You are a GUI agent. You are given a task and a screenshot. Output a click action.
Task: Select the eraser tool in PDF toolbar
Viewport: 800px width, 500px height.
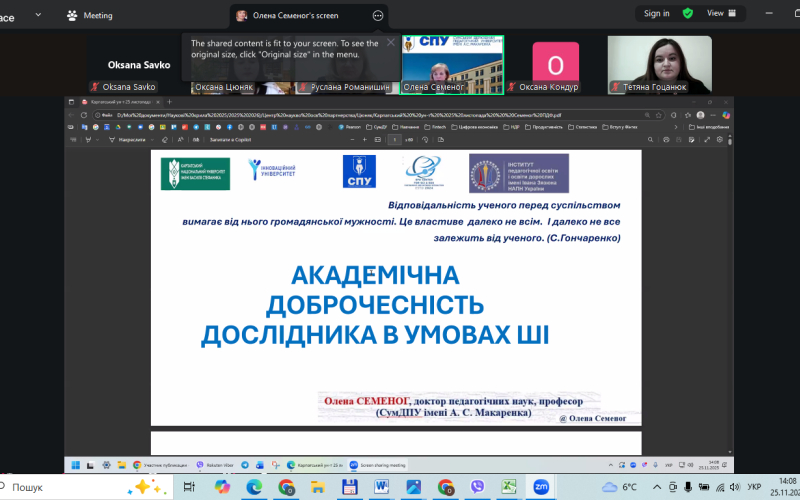click(164, 140)
